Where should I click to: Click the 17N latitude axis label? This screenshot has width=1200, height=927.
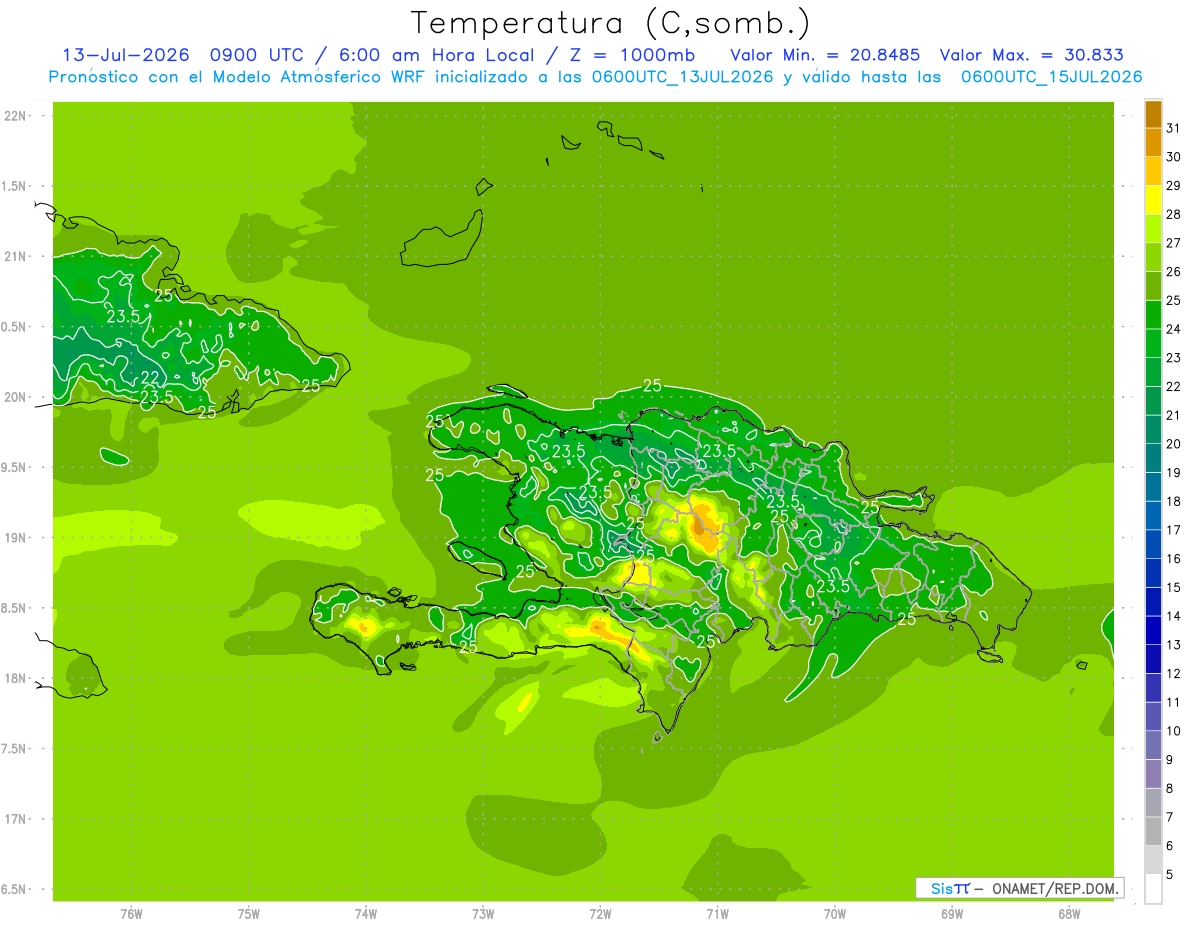(x=17, y=819)
